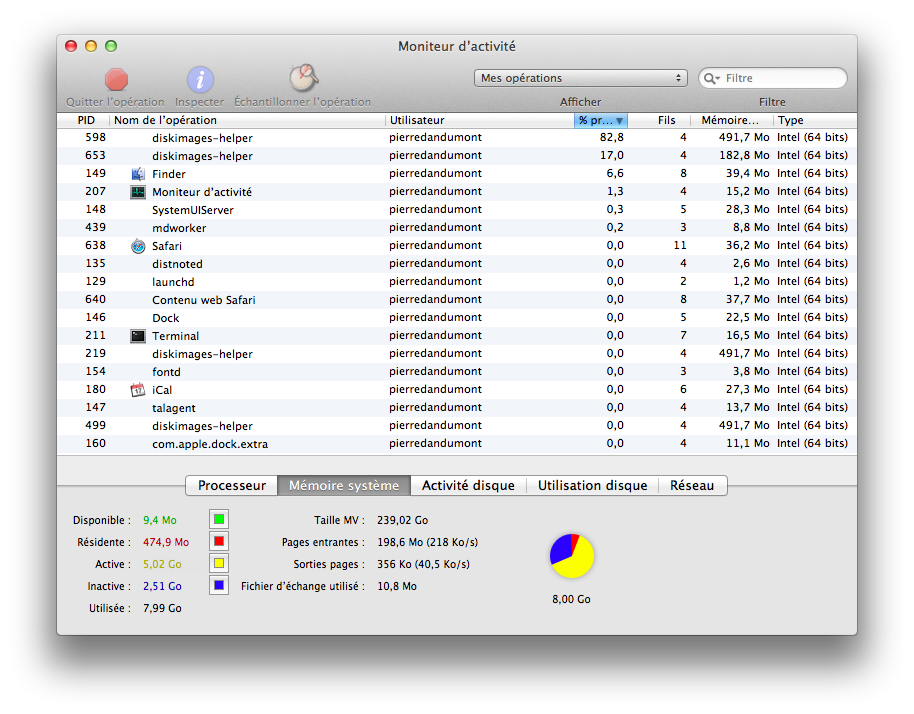Click the 239,02 Go Taille MV value
This screenshot has width=914, height=714.
pyautogui.click(x=402, y=520)
